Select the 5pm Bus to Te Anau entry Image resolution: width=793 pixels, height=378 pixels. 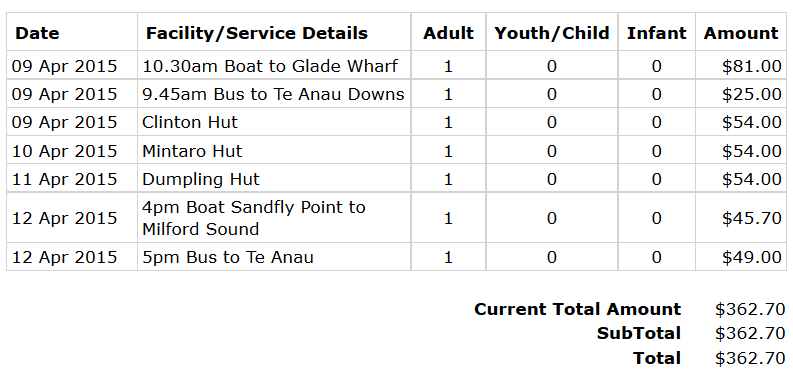396,257
